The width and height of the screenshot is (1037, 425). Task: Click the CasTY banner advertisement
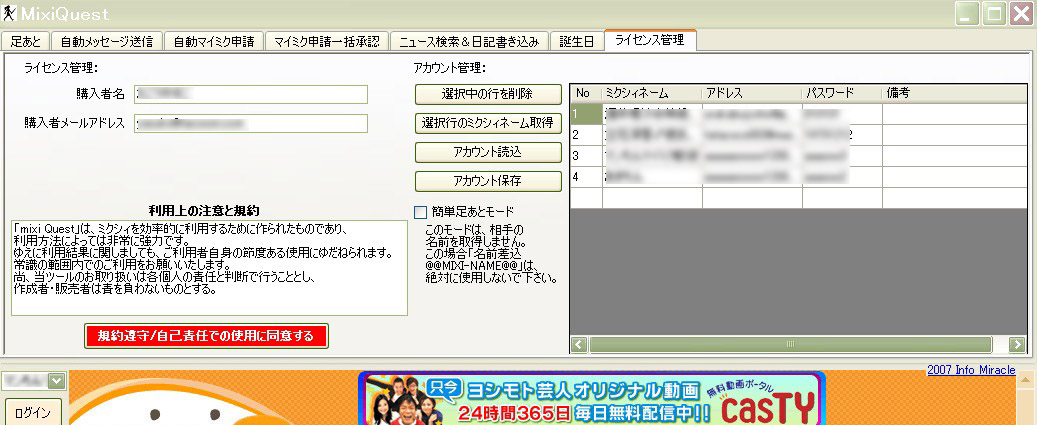pyautogui.click(x=591, y=399)
